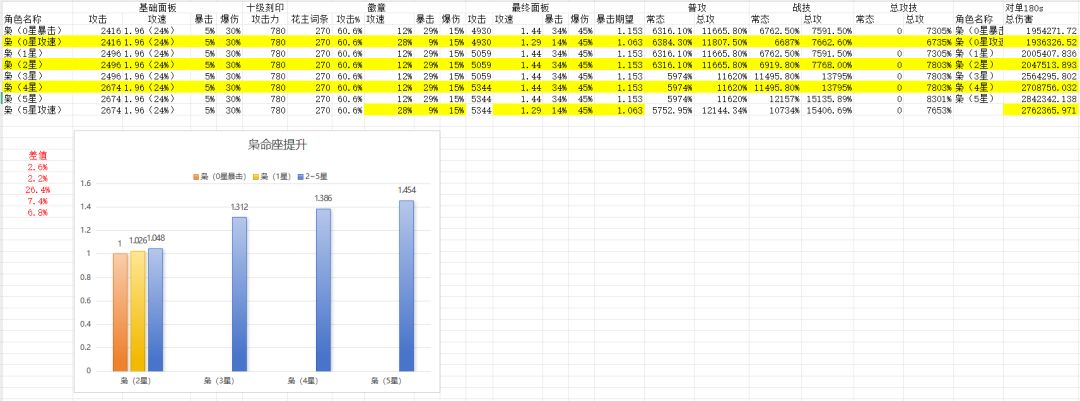This screenshot has height=401, width=1080.
Task: Click the 枭(0星暴击) orange legend entry
Action: [220, 176]
